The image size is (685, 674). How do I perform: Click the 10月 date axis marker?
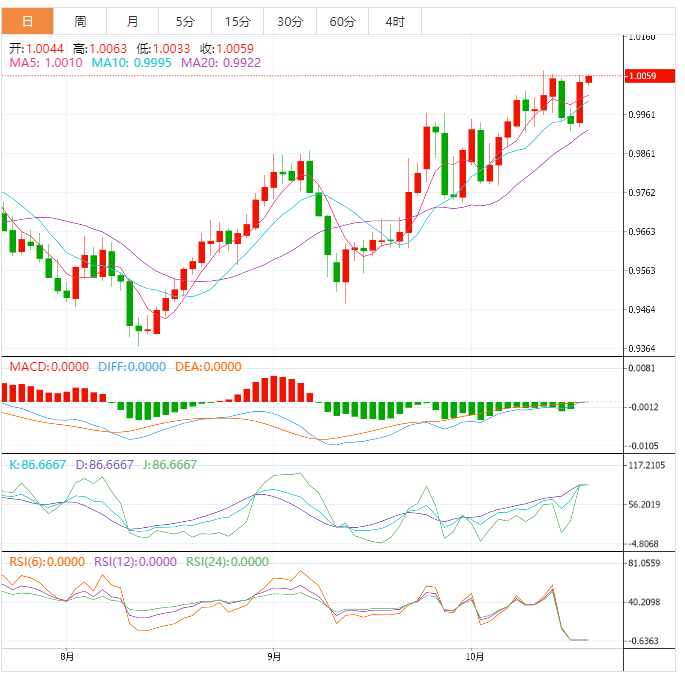pyautogui.click(x=475, y=657)
